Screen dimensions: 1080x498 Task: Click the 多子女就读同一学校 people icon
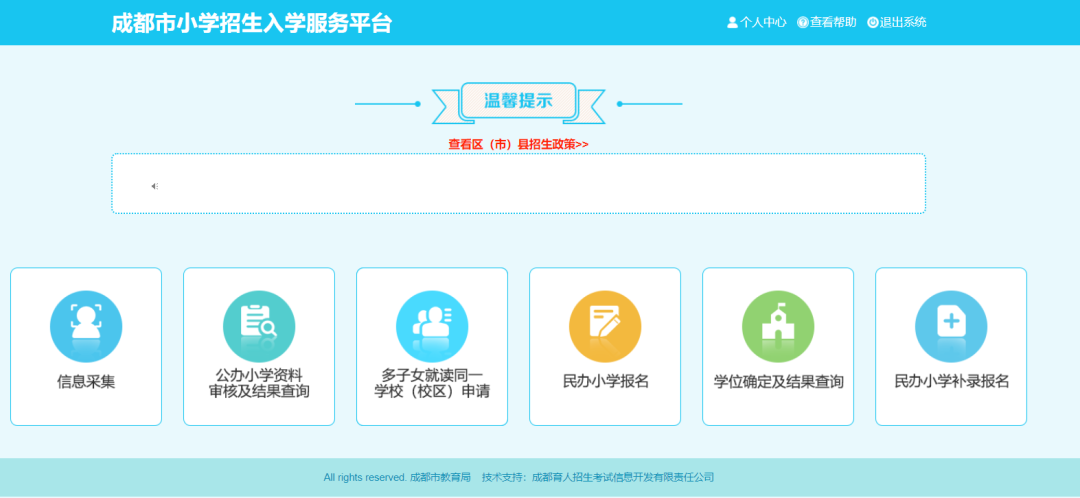tap(432, 326)
